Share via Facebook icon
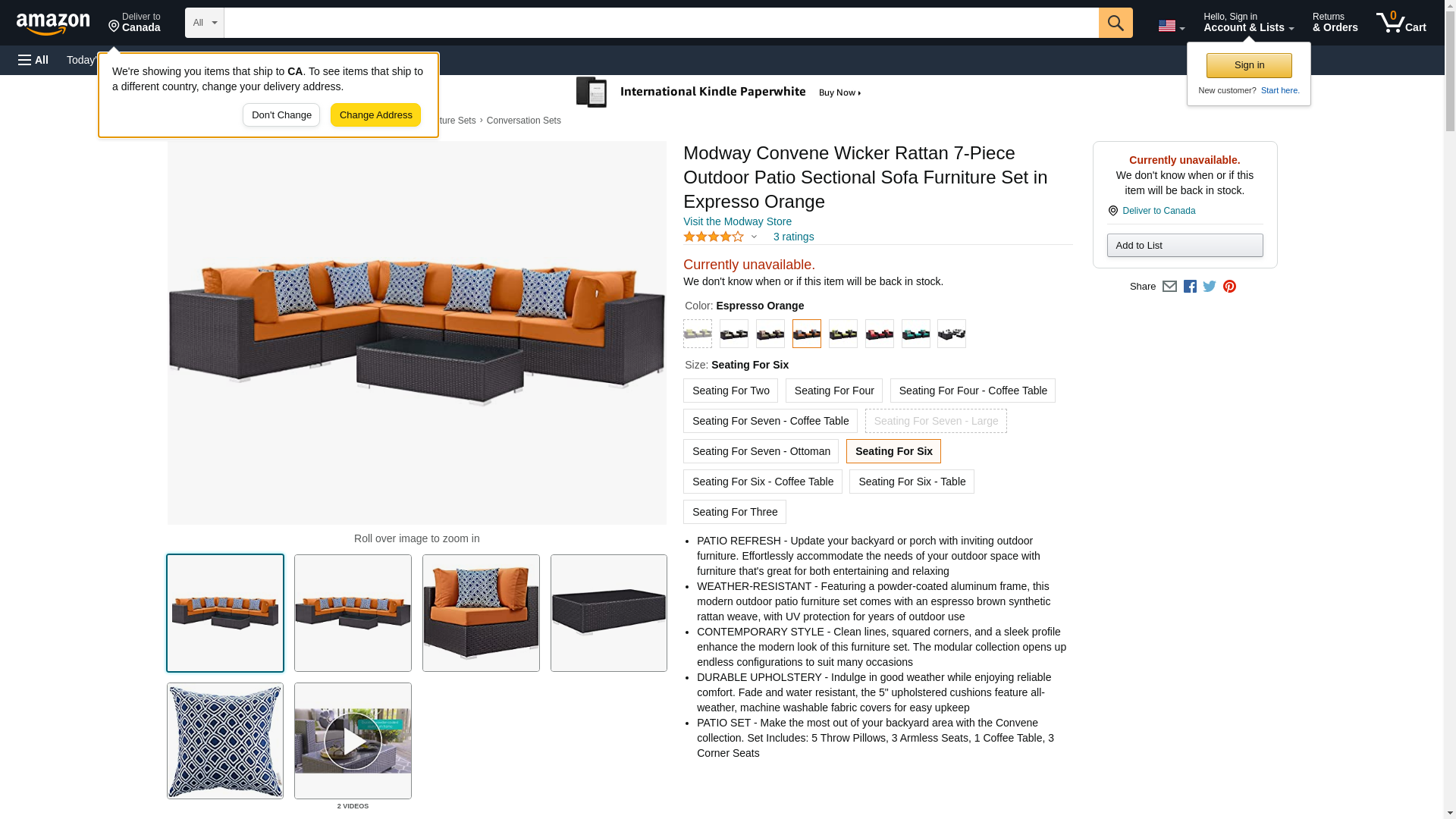This screenshot has width=1456, height=819. point(1190,287)
